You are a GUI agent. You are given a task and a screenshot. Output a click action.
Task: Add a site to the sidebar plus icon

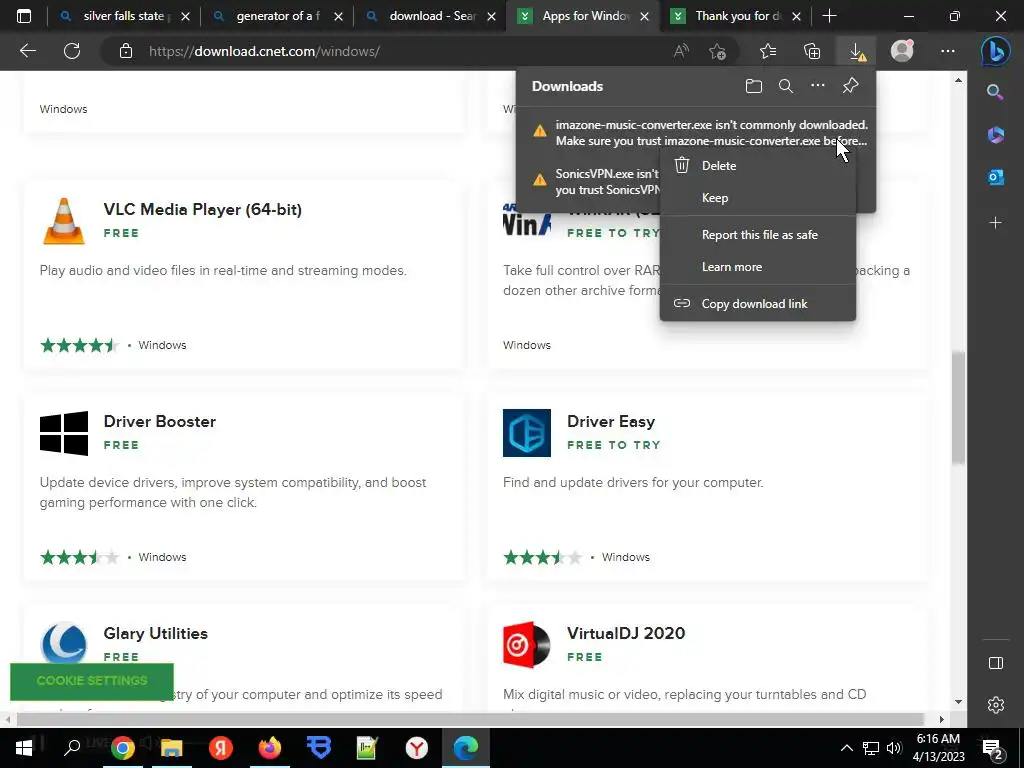point(995,223)
